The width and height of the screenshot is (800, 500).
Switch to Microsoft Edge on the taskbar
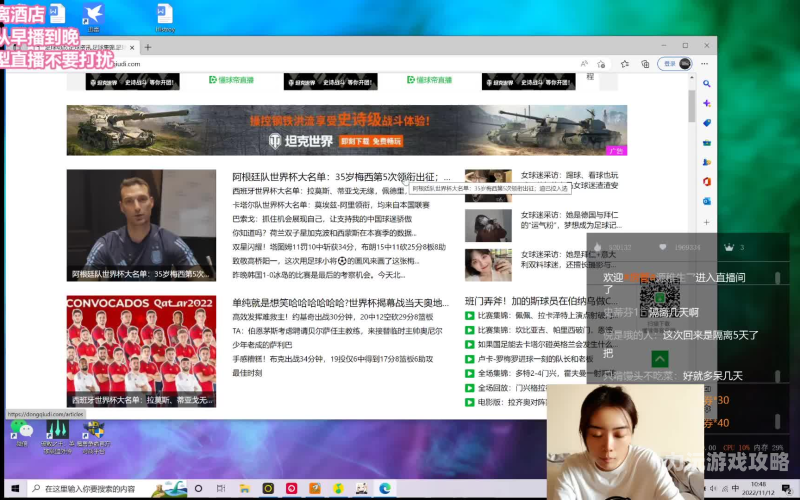pos(385,489)
